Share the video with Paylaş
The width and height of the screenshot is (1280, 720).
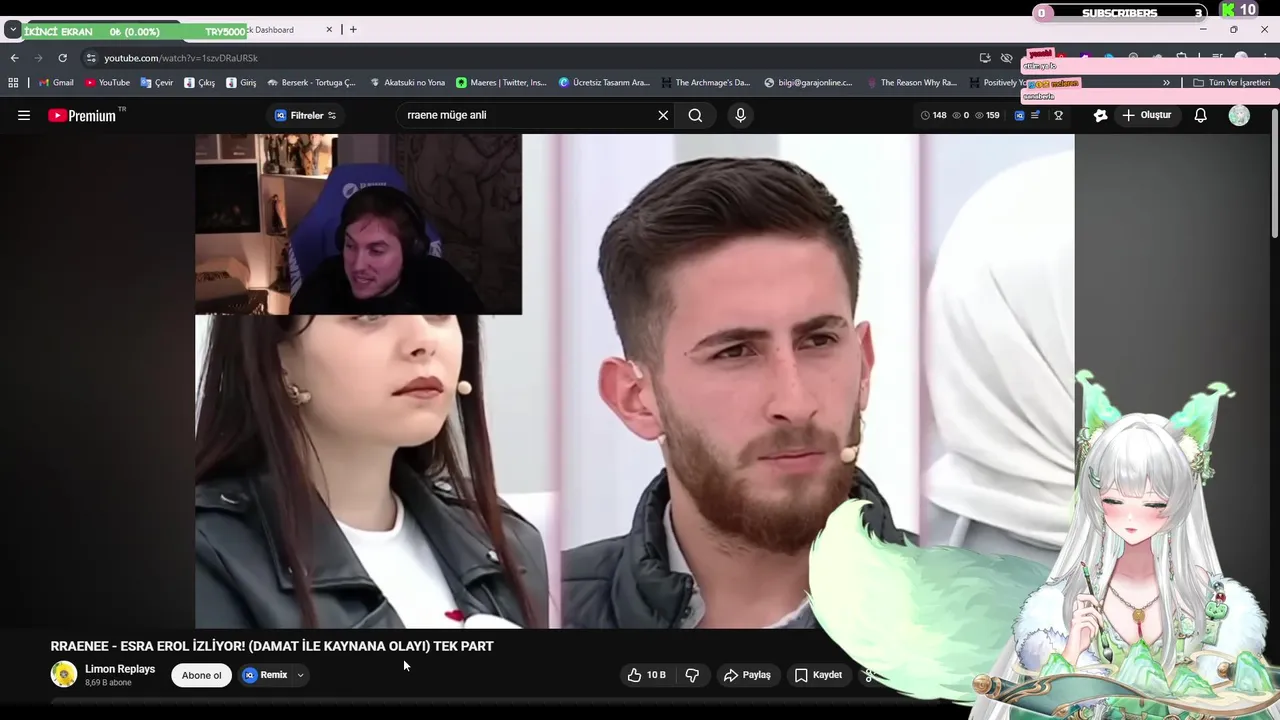tap(747, 675)
